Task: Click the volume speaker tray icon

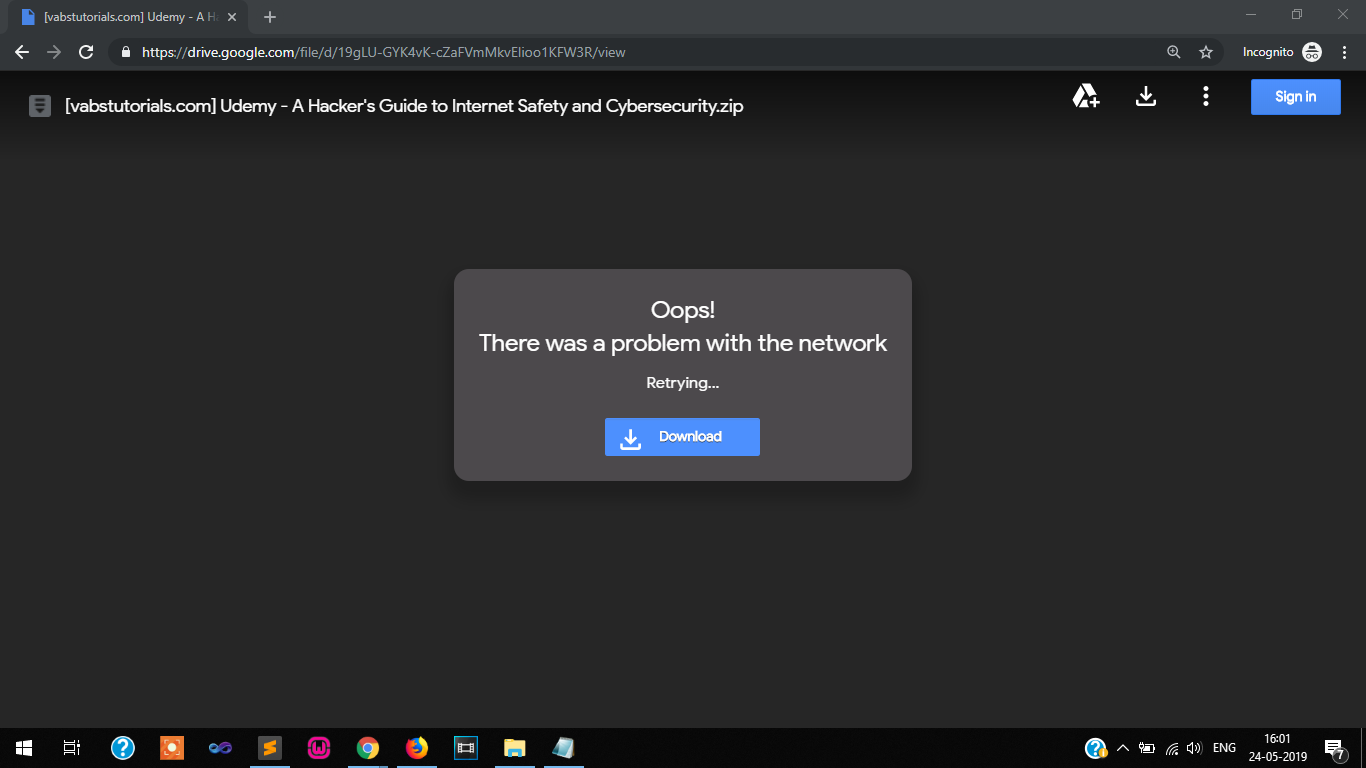Action: [x=1194, y=748]
